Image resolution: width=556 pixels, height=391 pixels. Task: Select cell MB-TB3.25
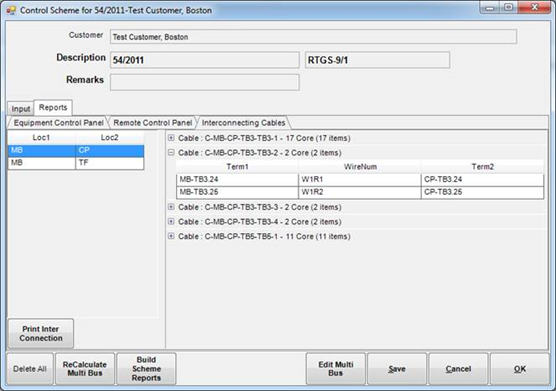(237, 192)
